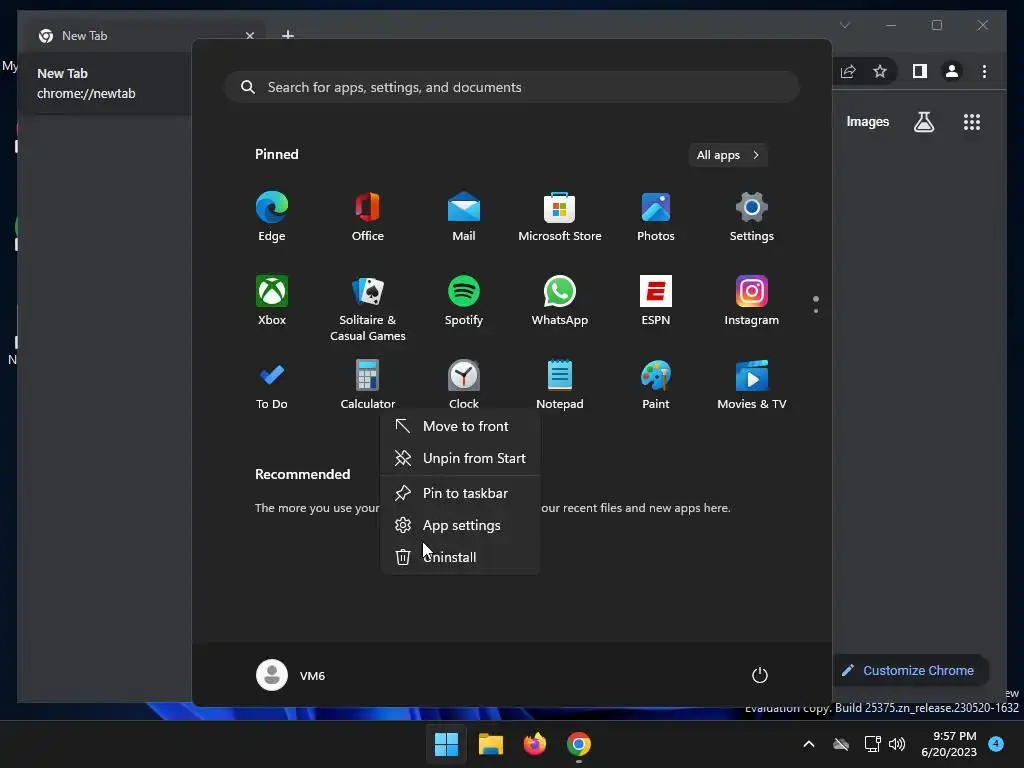Open Chrome's three-dot menu
The height and width of the screenshot is (768, 1024).
click(984, 71)
